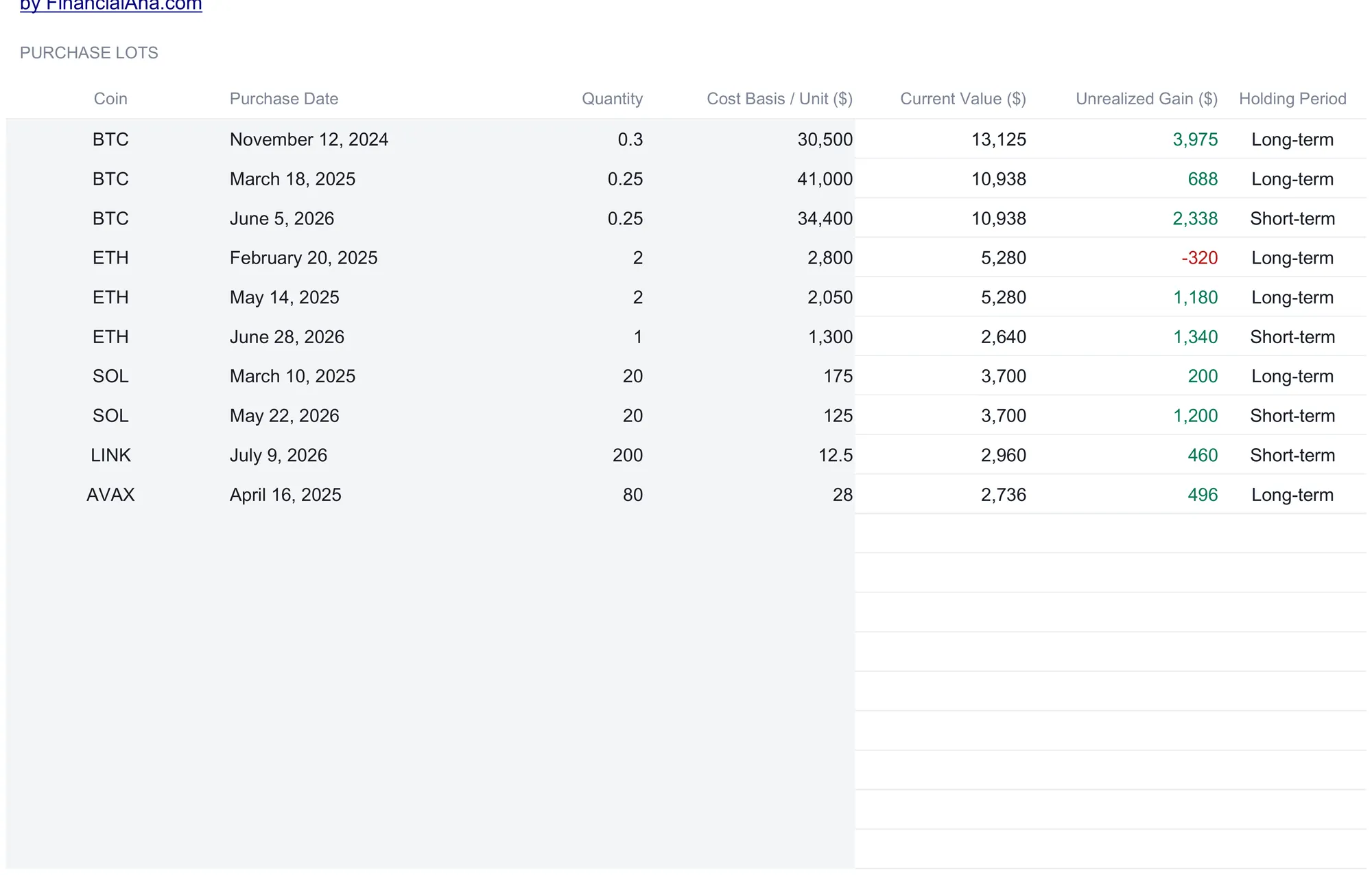Select quantity cell 0.3

tap(630, 139)
